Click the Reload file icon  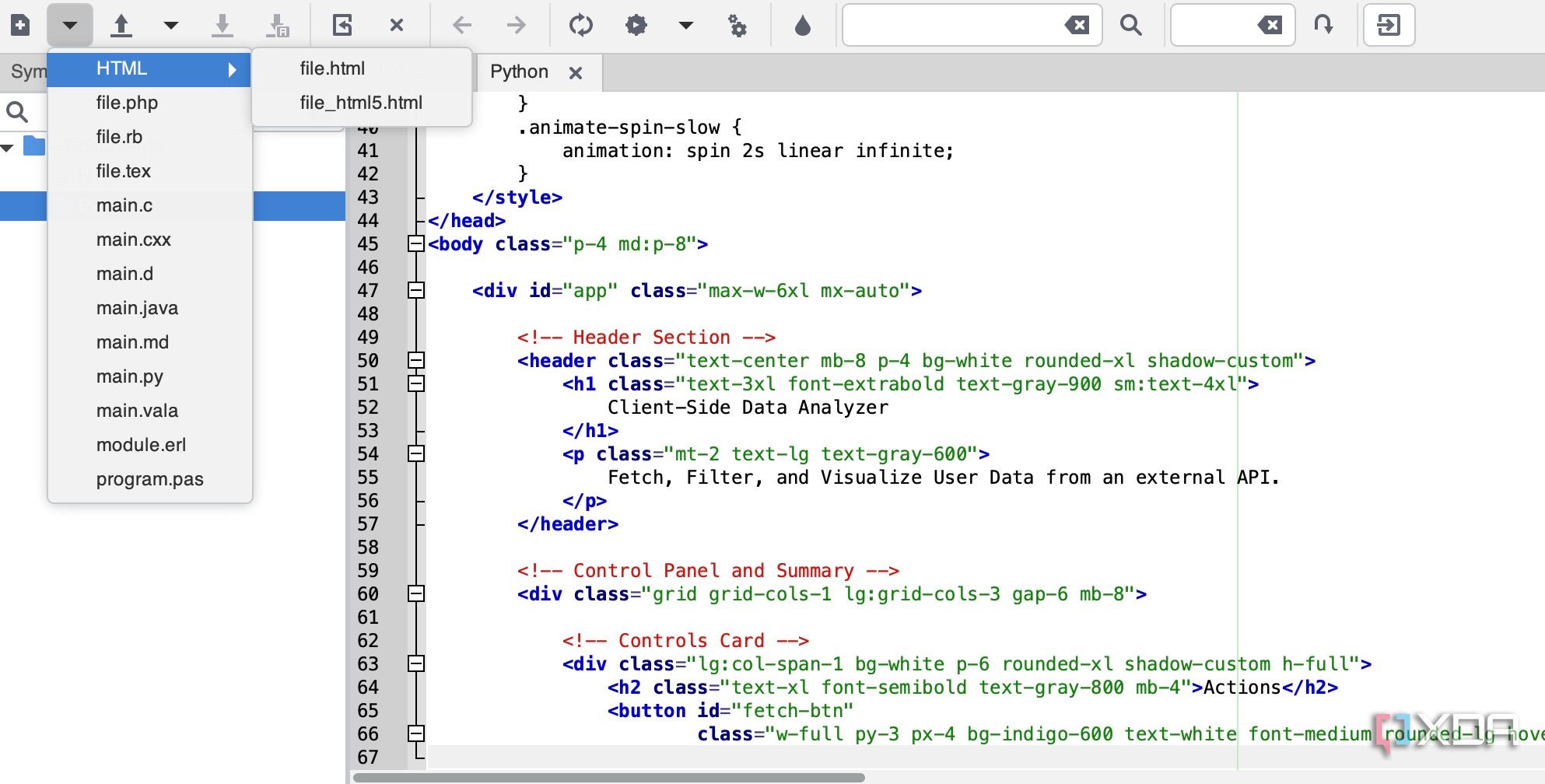342,25
